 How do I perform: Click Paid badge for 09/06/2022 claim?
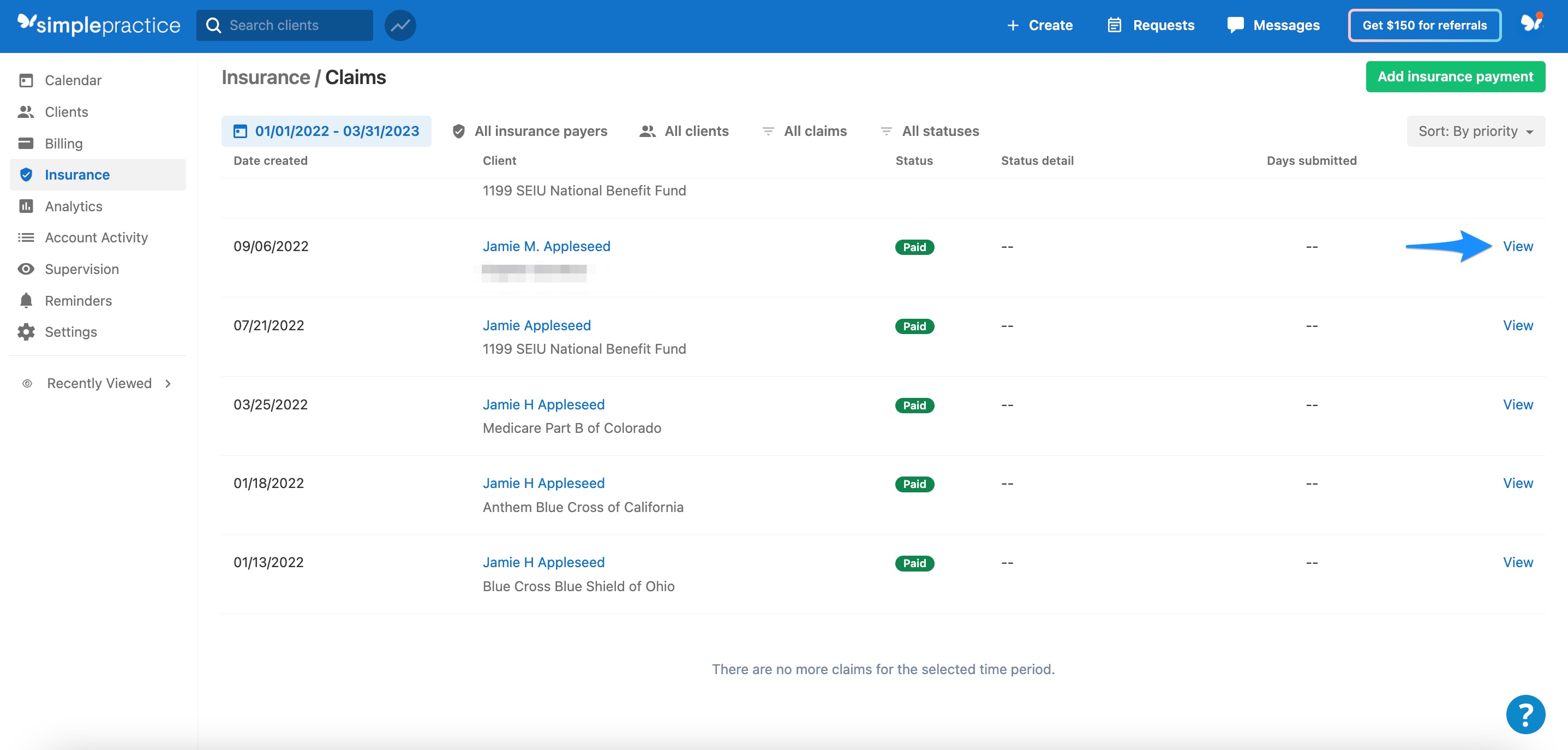click(914, 247)
